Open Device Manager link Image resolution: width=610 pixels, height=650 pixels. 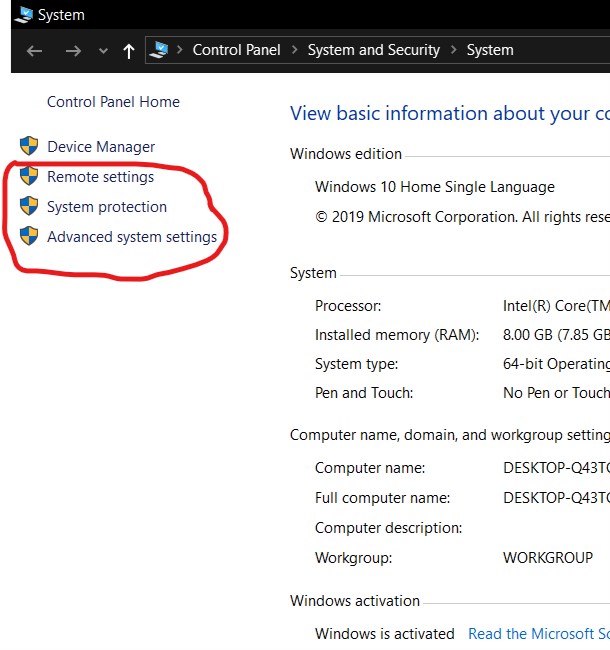pyautogui.click(x=101, y=147)
